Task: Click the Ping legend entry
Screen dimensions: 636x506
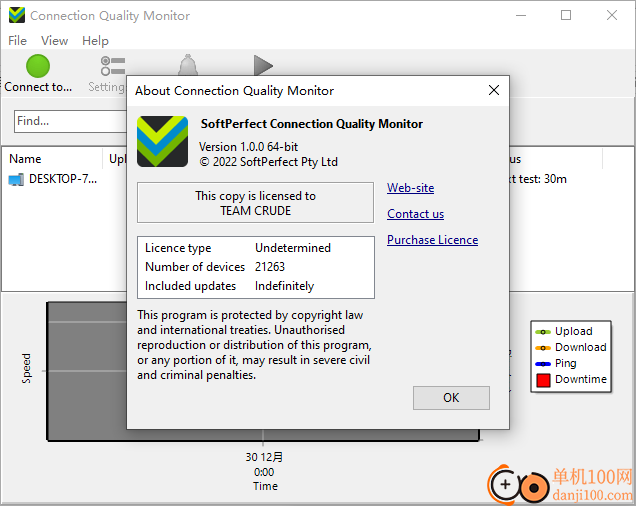Action: [556, 363]
